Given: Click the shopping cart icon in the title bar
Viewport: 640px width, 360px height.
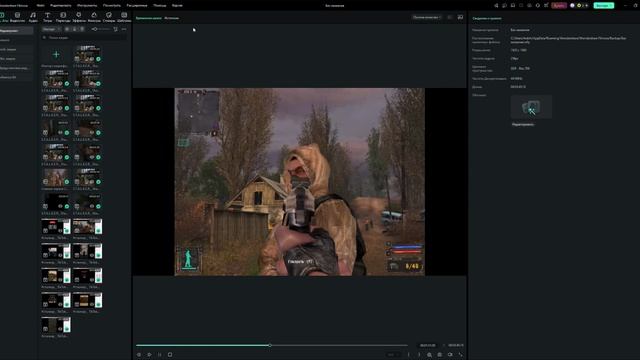Looking at the screenshot, I should tap(546, 6).
